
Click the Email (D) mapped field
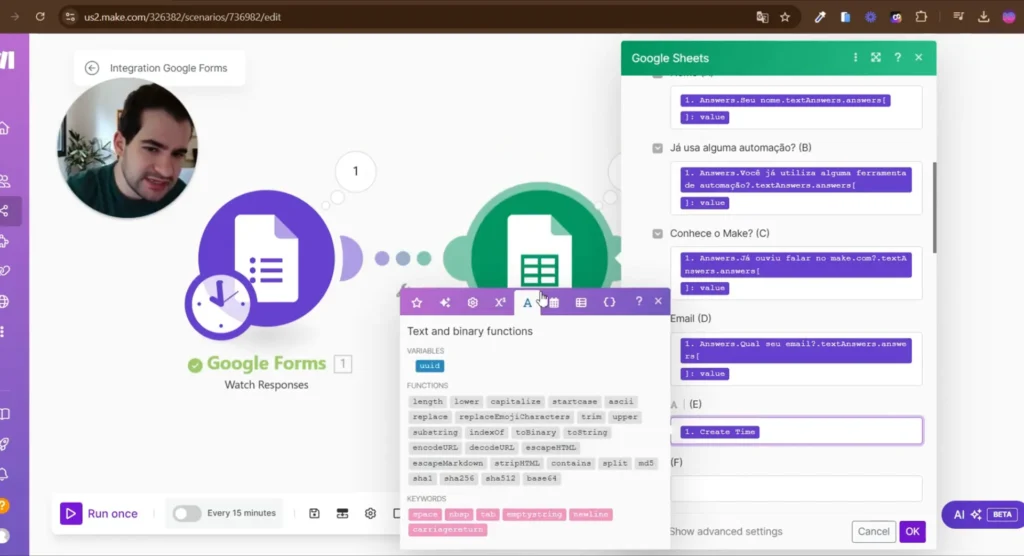tap(796, 358)
